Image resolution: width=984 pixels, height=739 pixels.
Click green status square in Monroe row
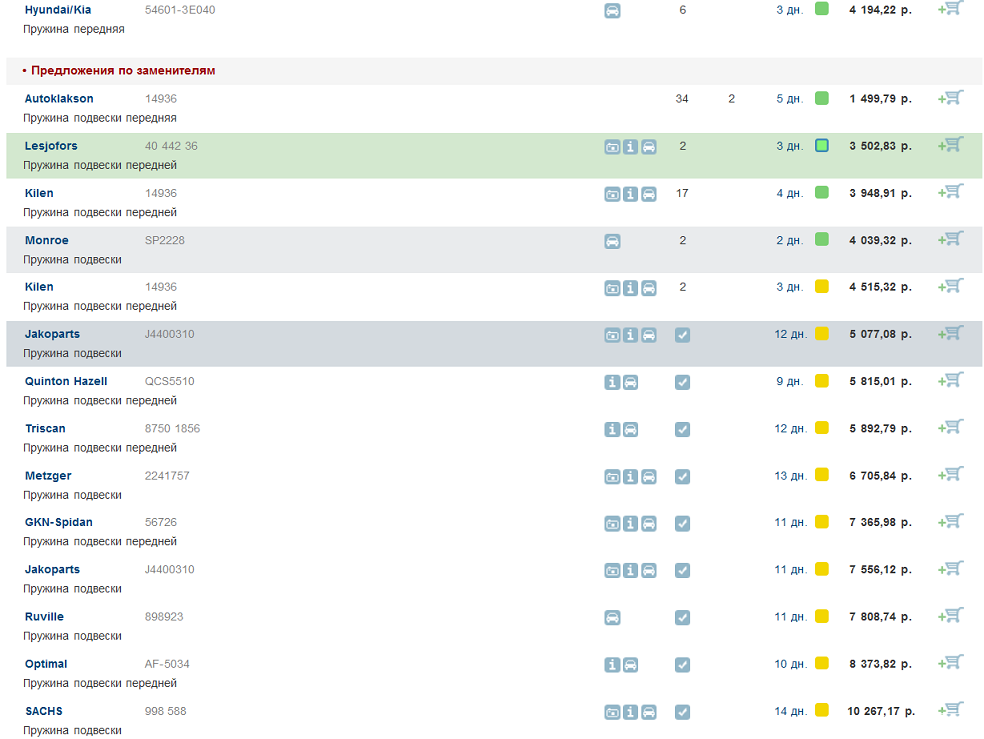tap(822, 240)
